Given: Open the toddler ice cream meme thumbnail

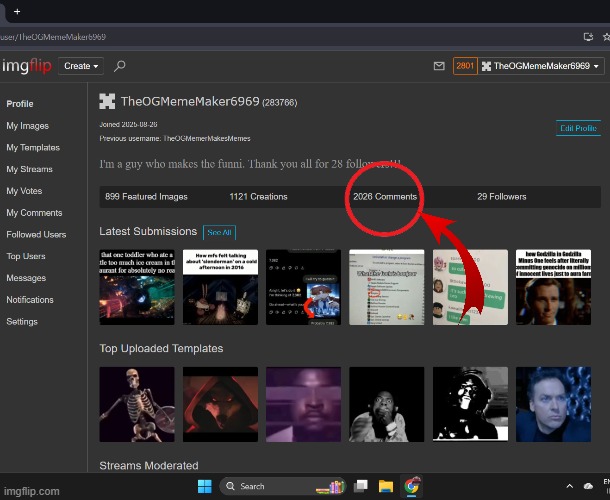Looking at the screenshot, I should click(x=137, y=287).
